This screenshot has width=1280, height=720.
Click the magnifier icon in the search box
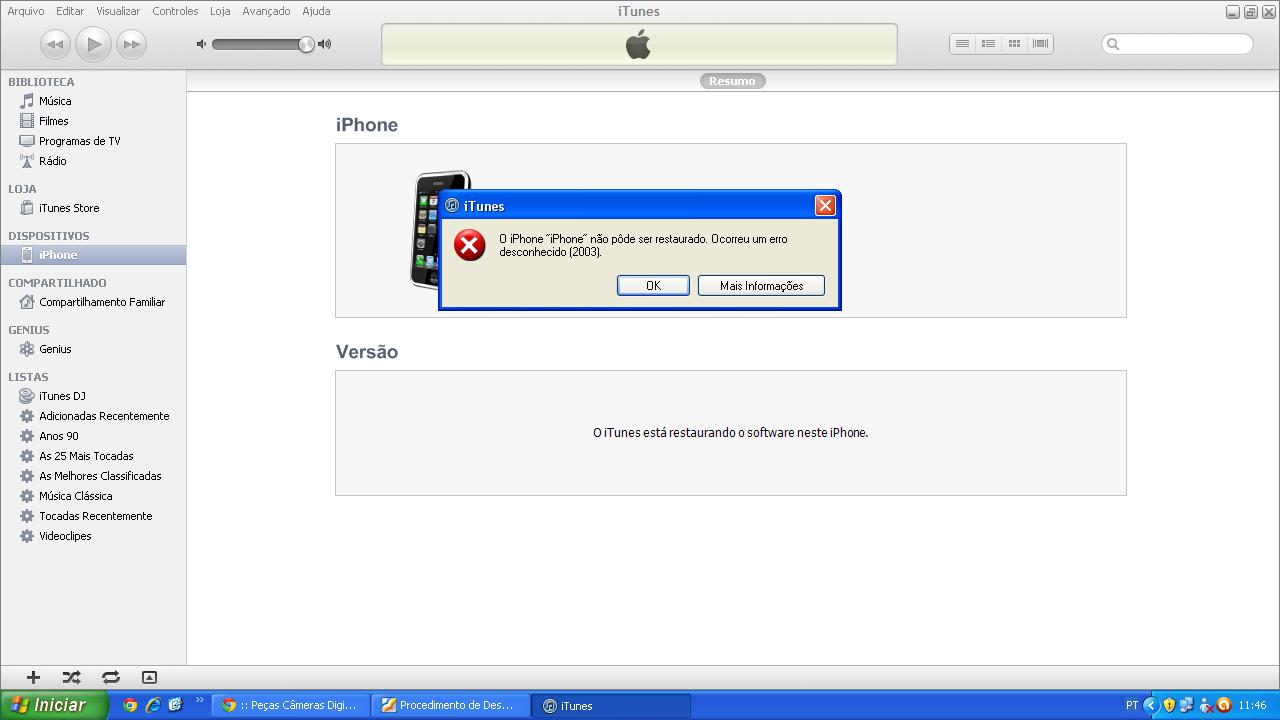pyautogui.click(x=1113, y=44)
